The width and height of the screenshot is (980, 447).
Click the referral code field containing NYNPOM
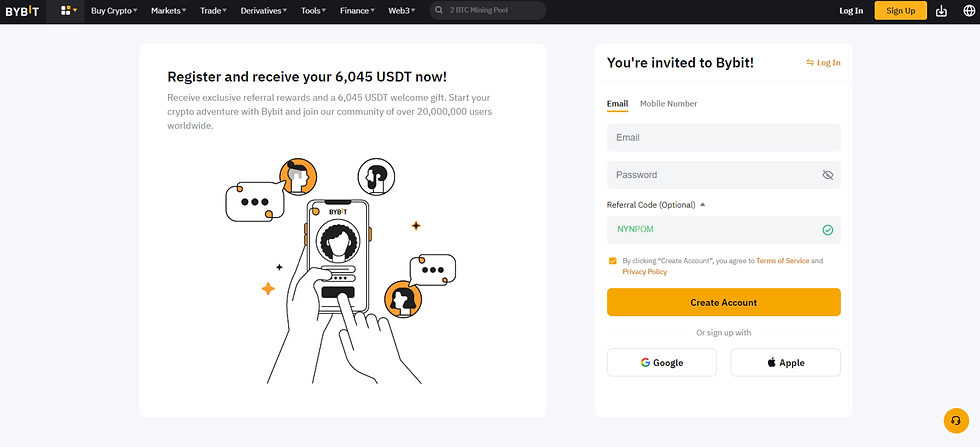723,230
